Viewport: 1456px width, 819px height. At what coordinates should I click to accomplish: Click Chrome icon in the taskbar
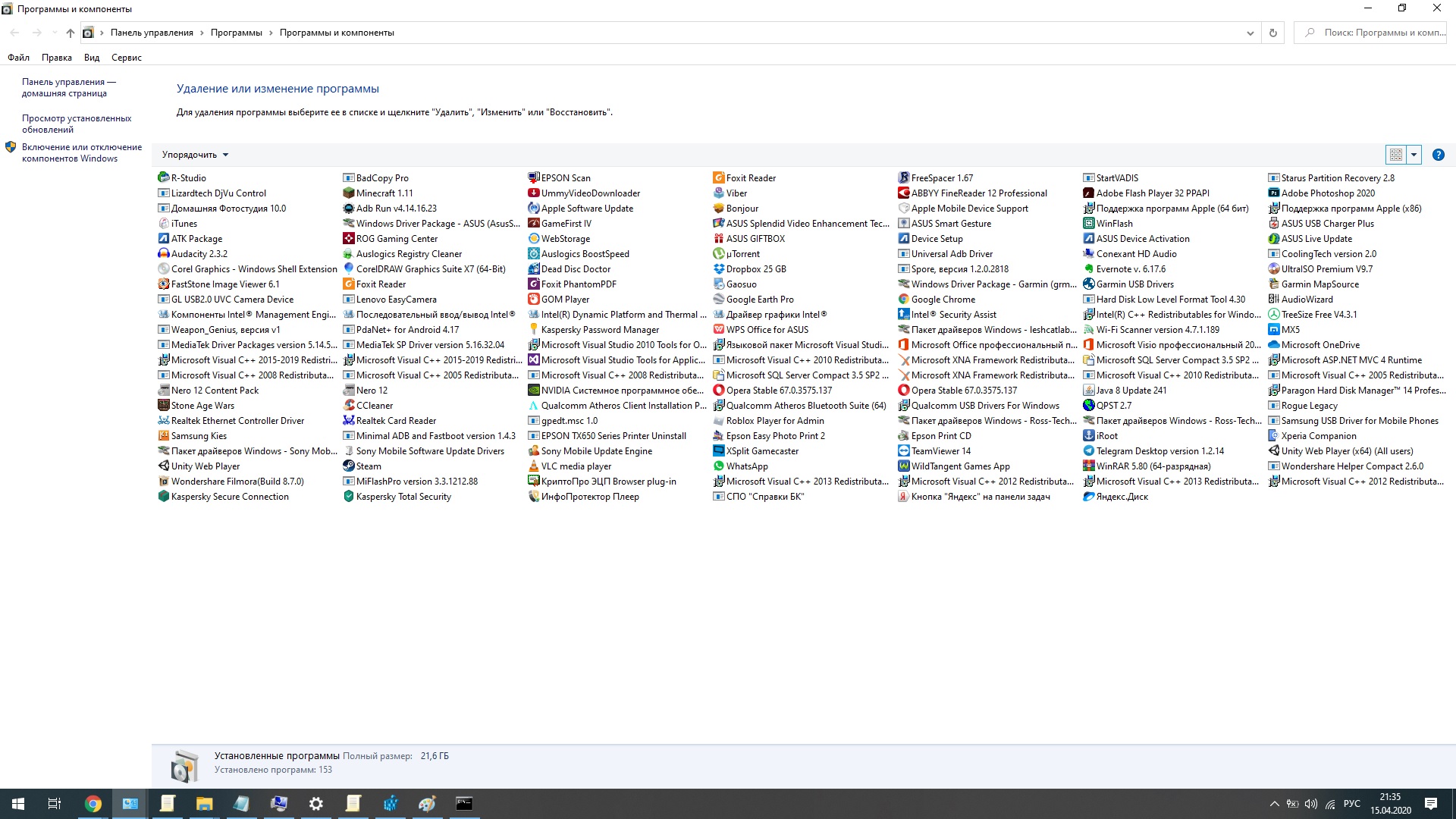[x=93, y=804]
